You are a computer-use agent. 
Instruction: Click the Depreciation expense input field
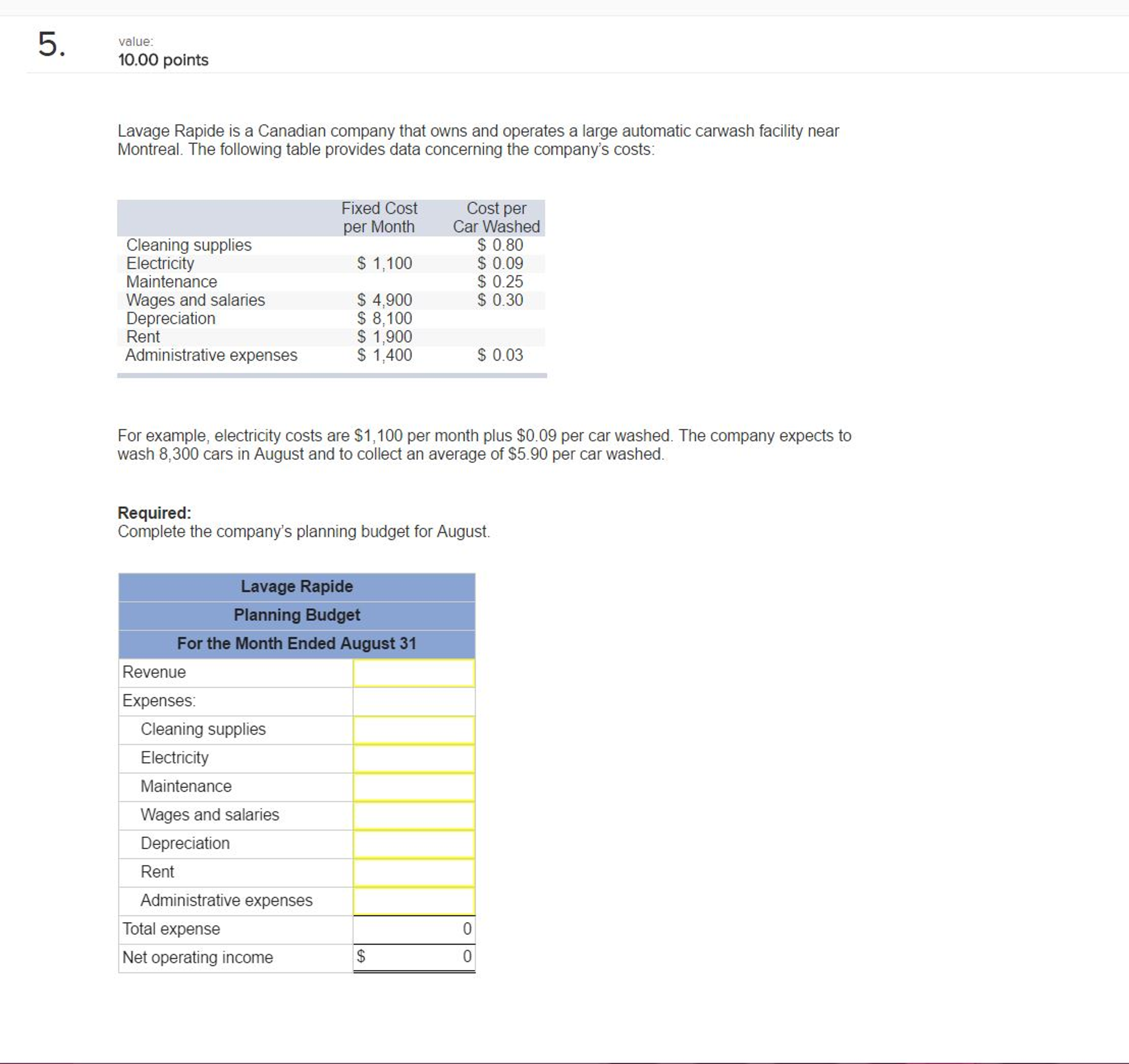pos(413,844)
